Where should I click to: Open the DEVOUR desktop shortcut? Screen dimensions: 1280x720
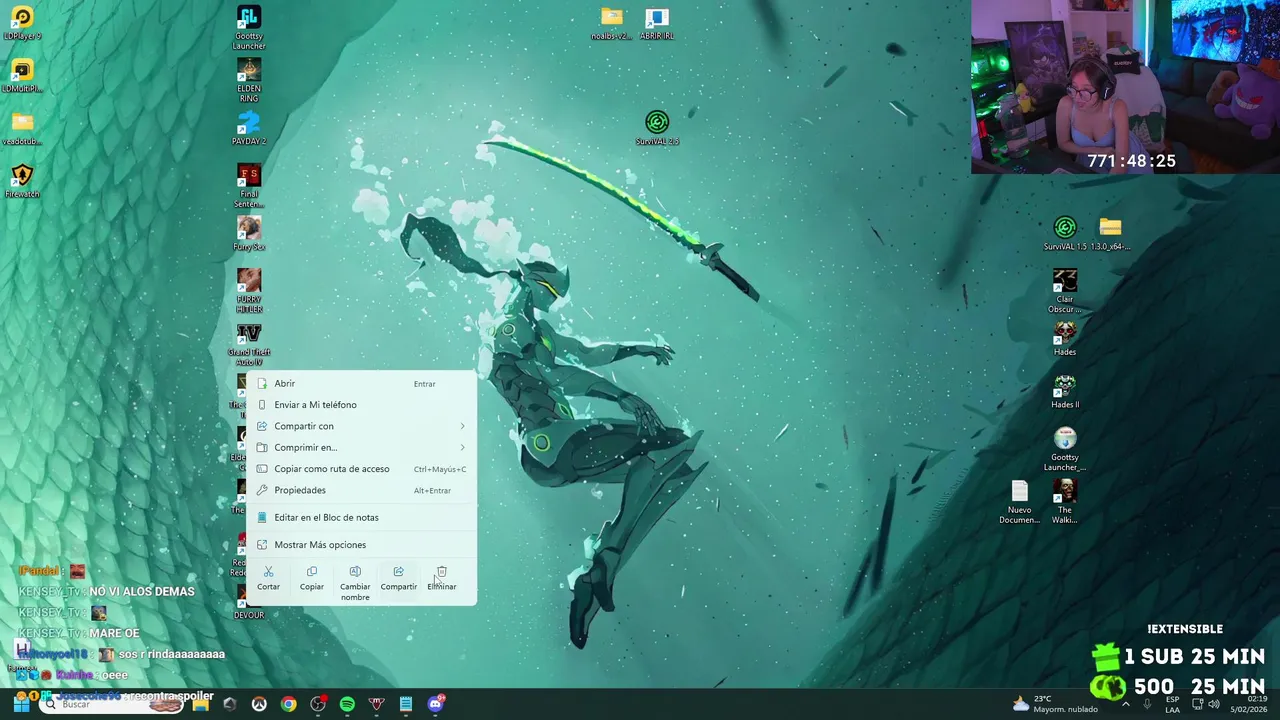click(249, 602)
